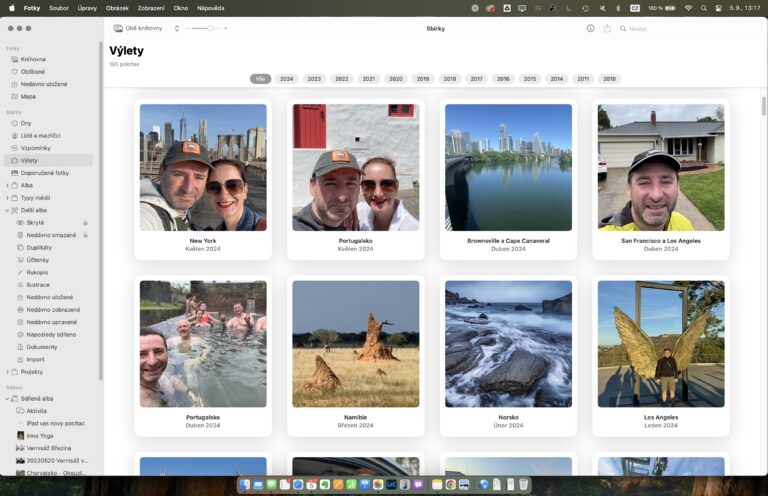Open Naposledy sdíleno album

click(x=51, y=335)
